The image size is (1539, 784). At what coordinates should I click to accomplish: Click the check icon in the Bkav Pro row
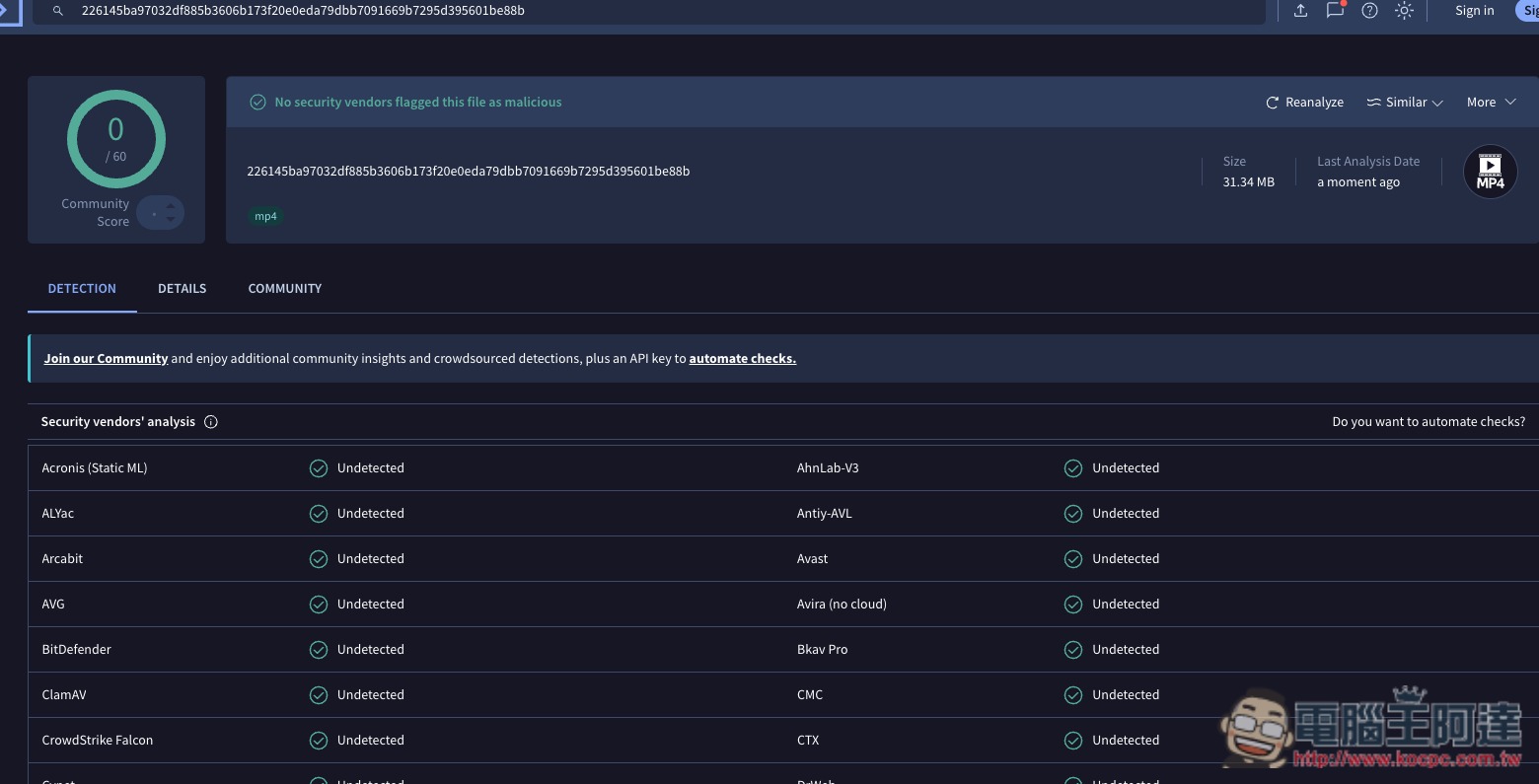1073,650
